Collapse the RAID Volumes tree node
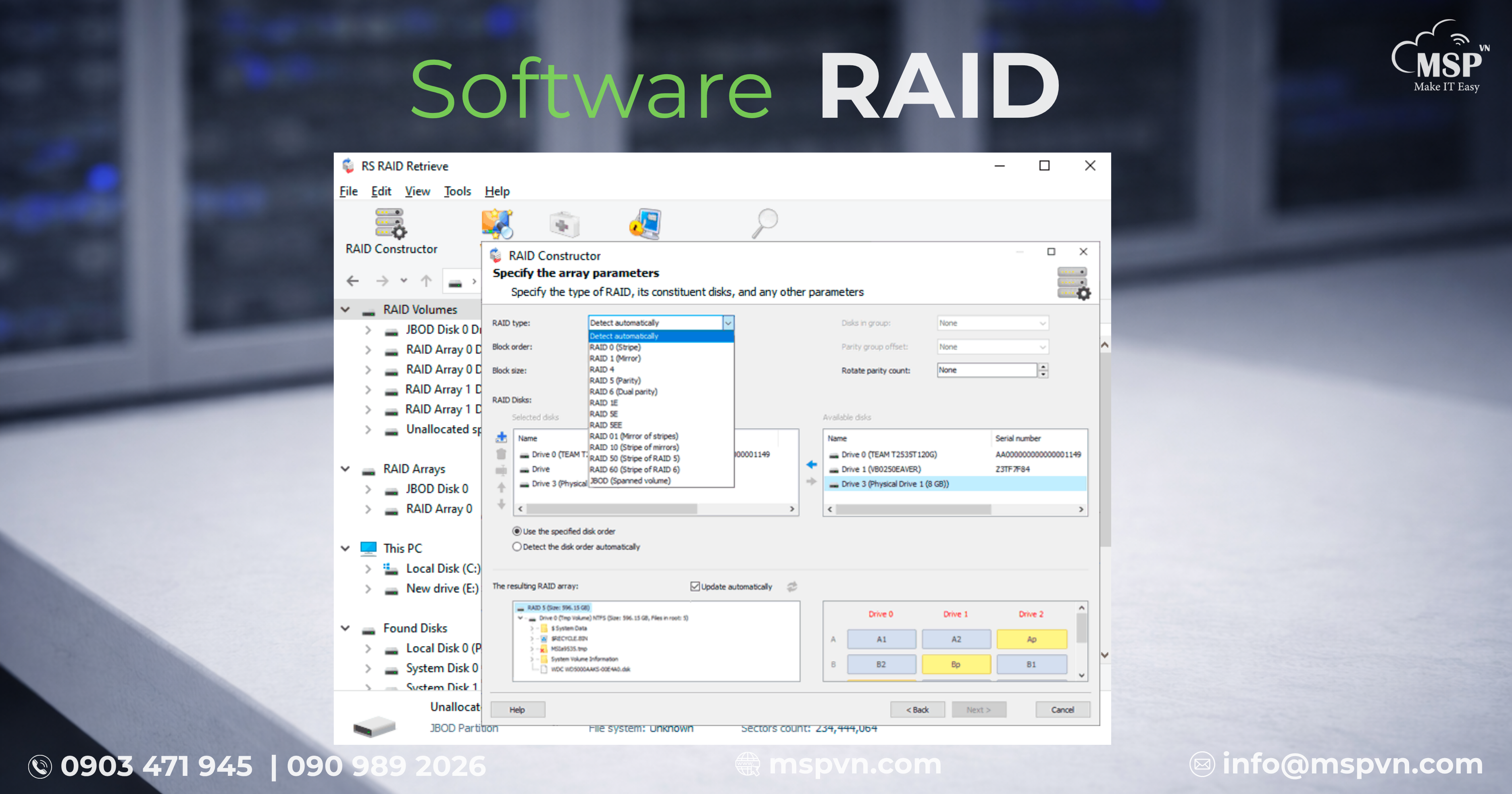This screenshot has width=1512, height=794. (x=345, y=309)
